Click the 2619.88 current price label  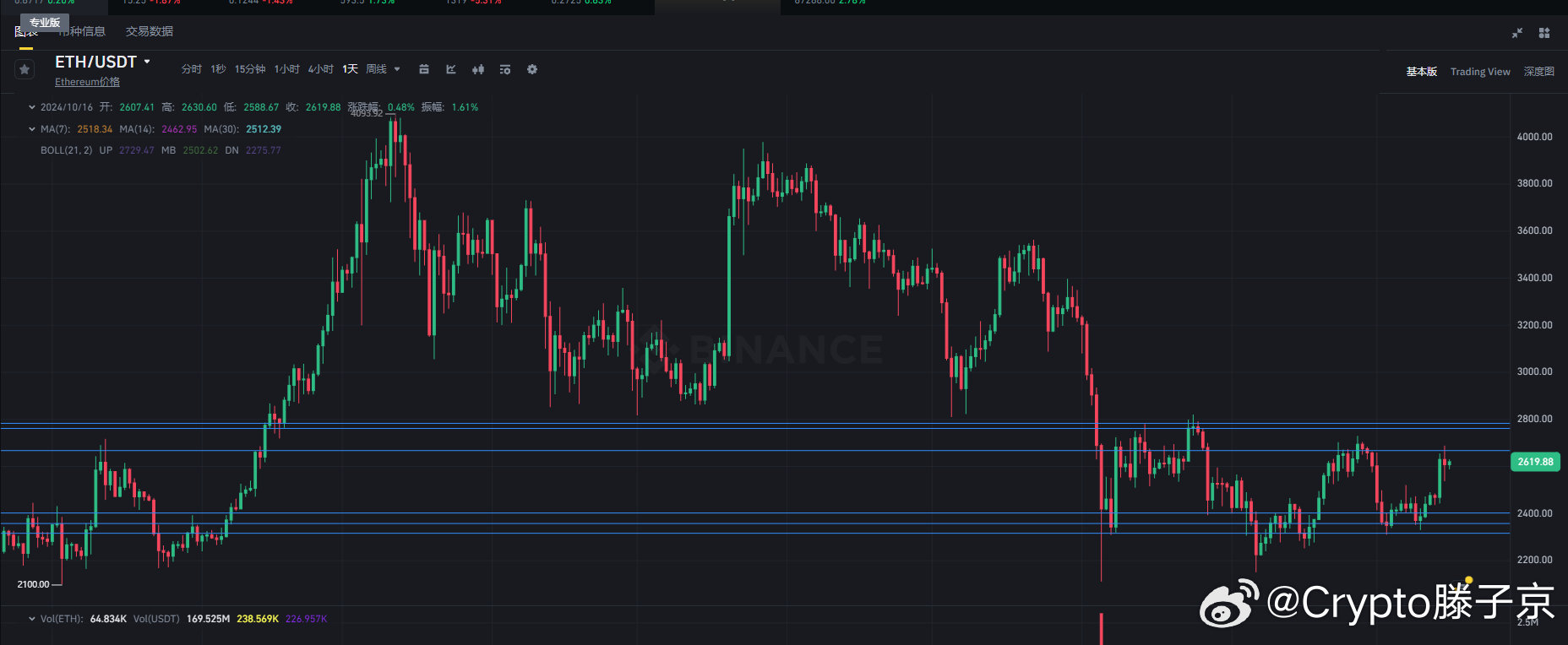(1535, 462)
